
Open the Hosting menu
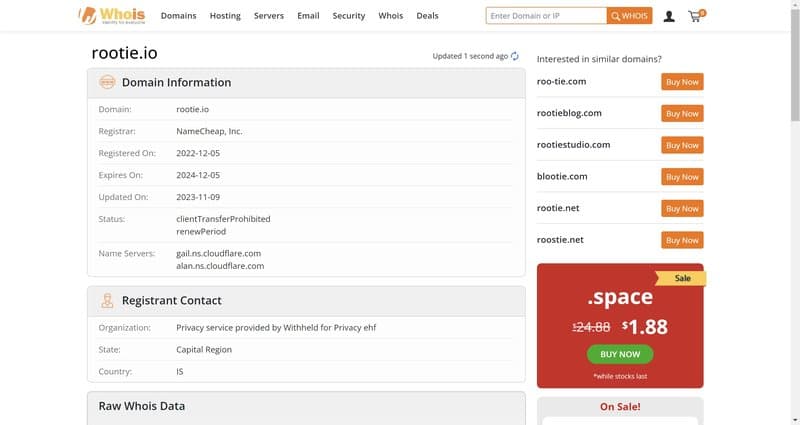click(225, 16)
